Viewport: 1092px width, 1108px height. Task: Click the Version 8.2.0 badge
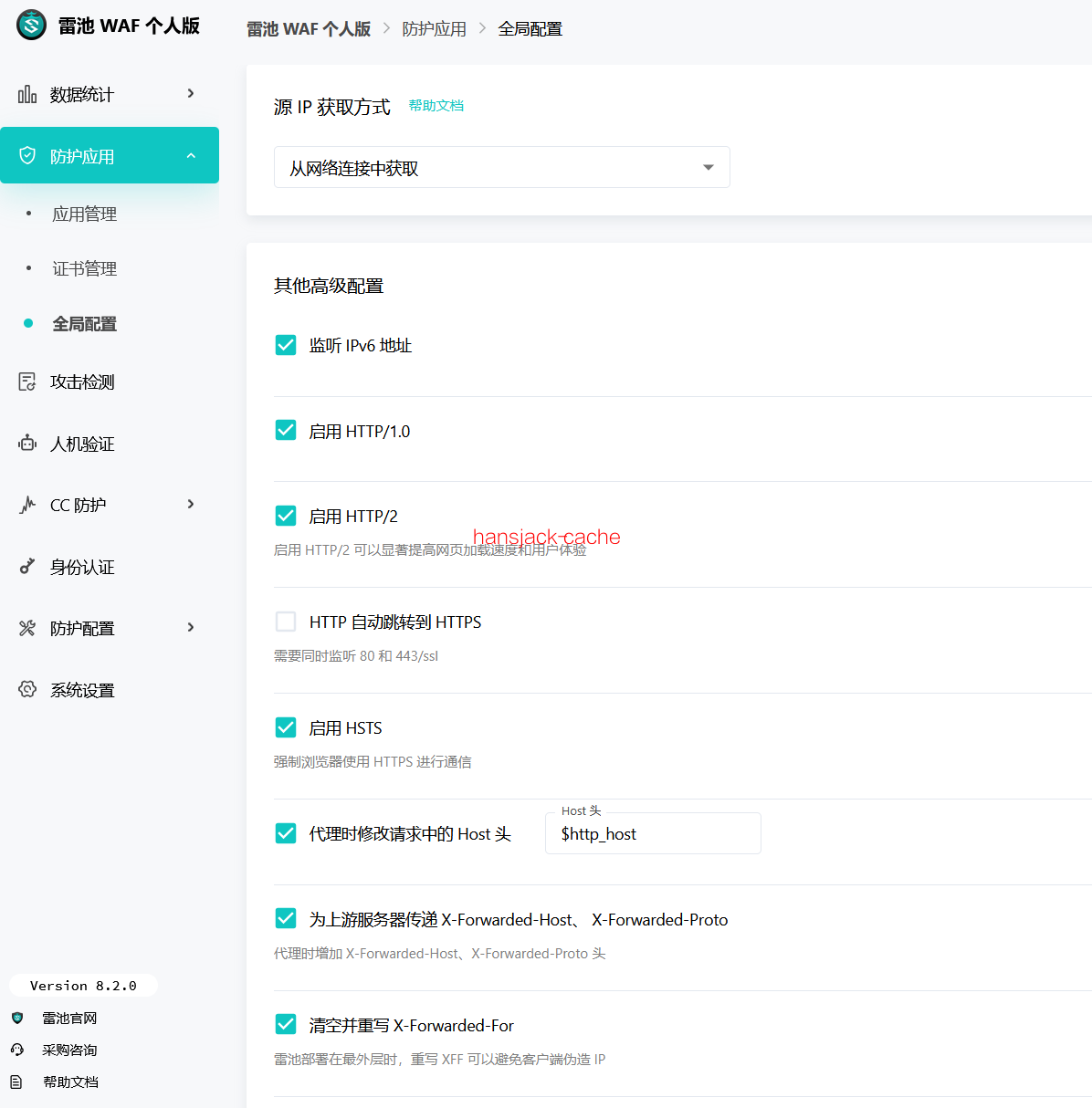pyautogui.click(x=83, y=986)
